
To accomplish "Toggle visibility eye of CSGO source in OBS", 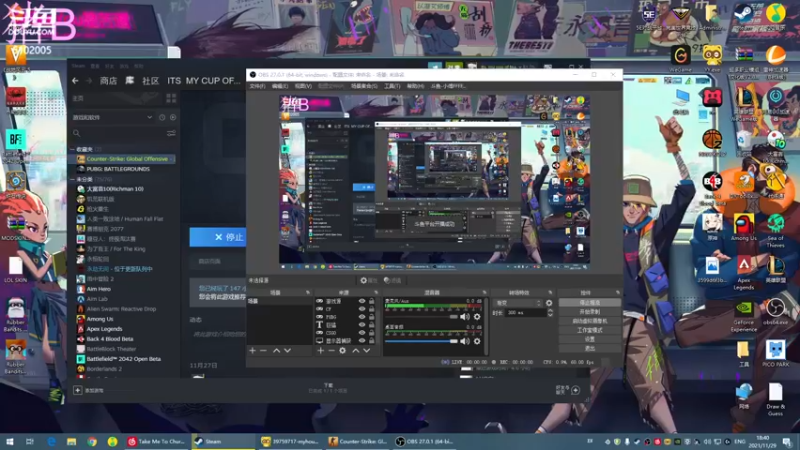I will point(362,333).
